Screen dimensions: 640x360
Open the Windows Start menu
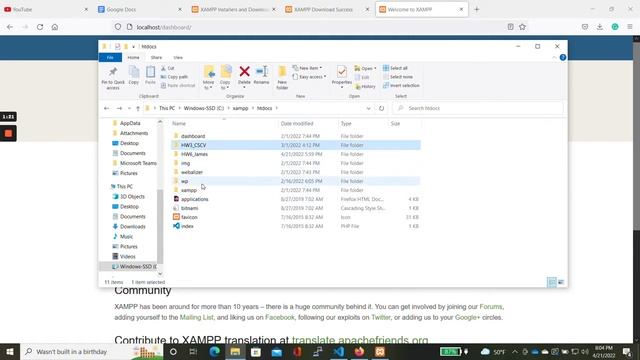point(10,351)
